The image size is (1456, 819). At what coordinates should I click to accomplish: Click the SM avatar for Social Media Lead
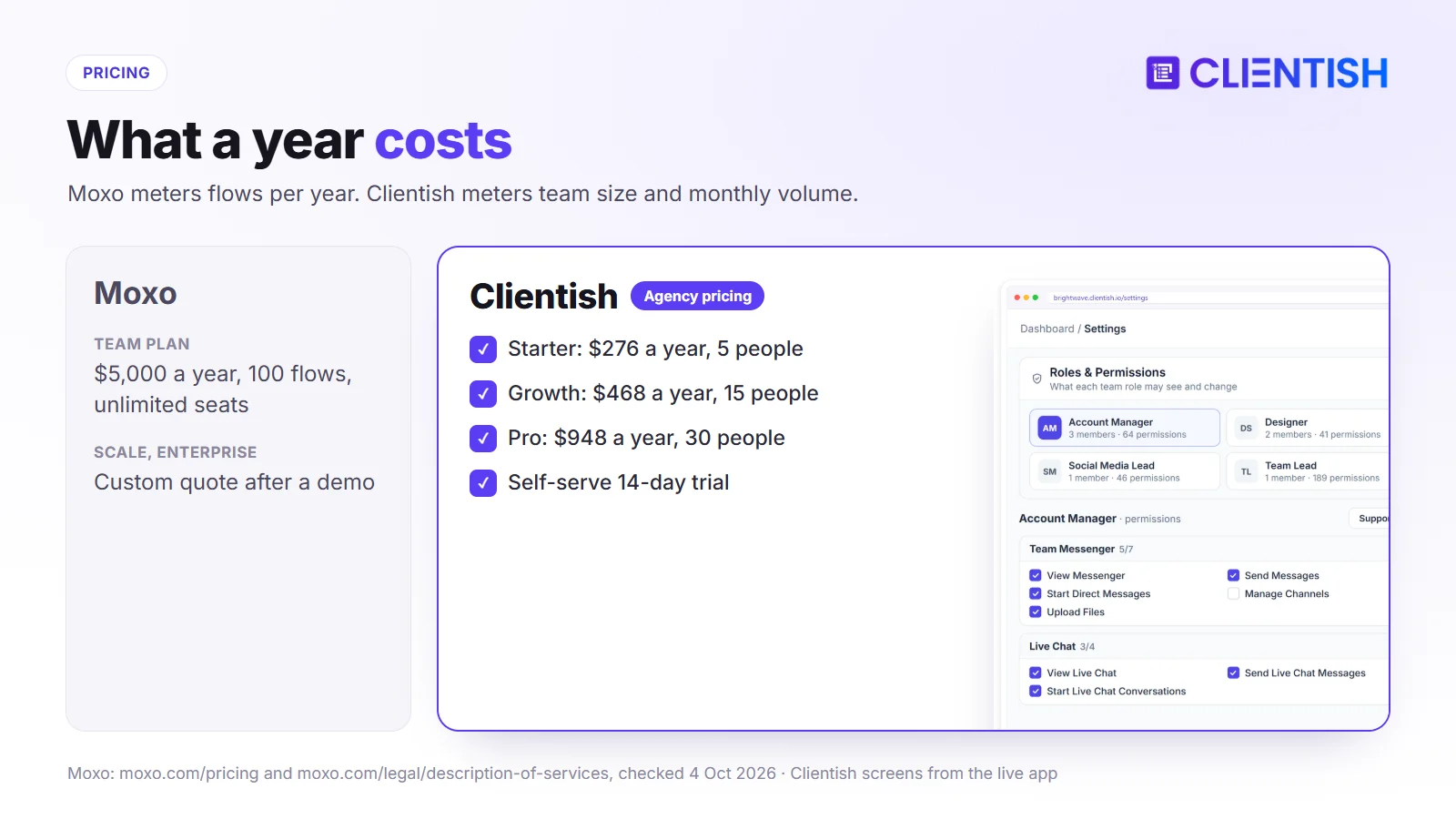[1049, 471]
